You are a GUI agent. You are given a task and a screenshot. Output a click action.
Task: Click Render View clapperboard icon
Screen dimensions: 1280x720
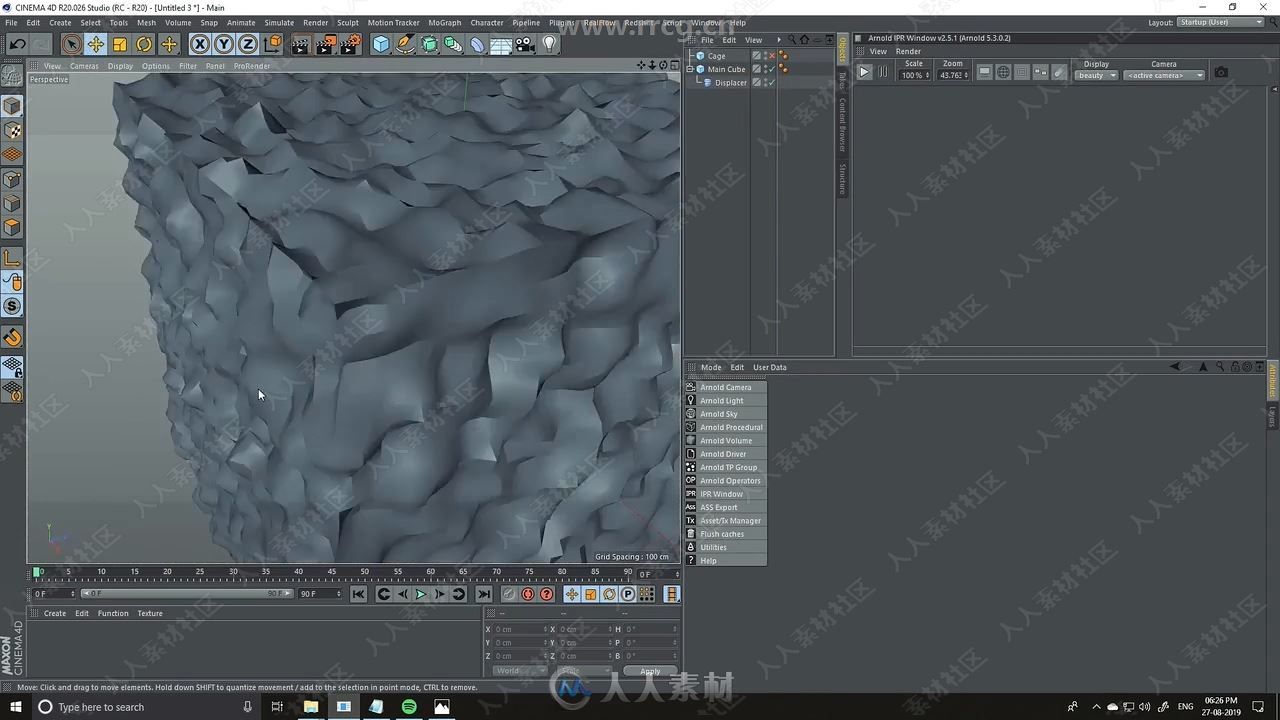(300, 44)
